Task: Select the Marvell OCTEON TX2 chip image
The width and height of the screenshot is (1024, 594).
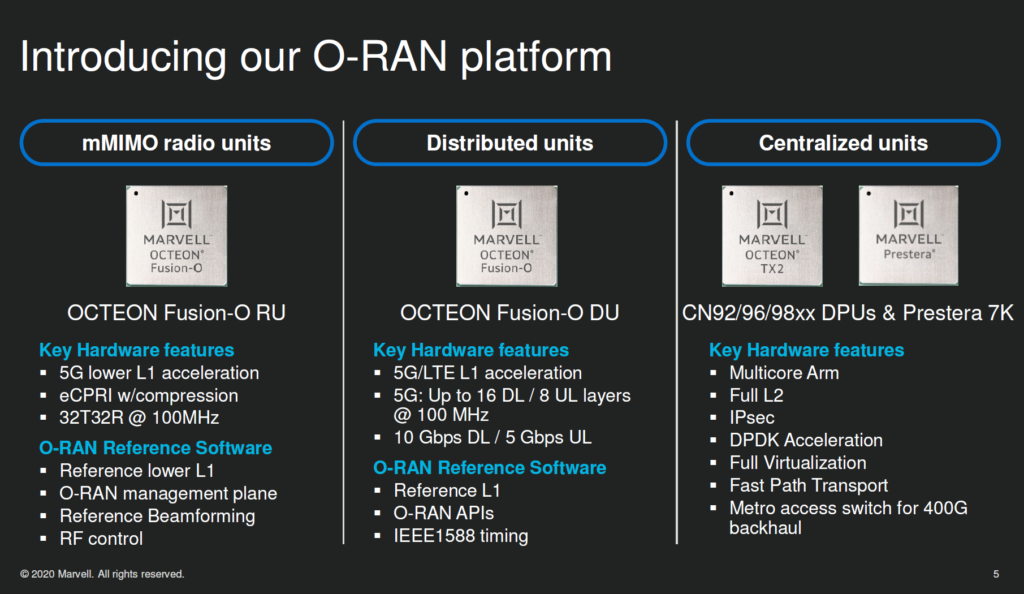Action: (773, 236)
